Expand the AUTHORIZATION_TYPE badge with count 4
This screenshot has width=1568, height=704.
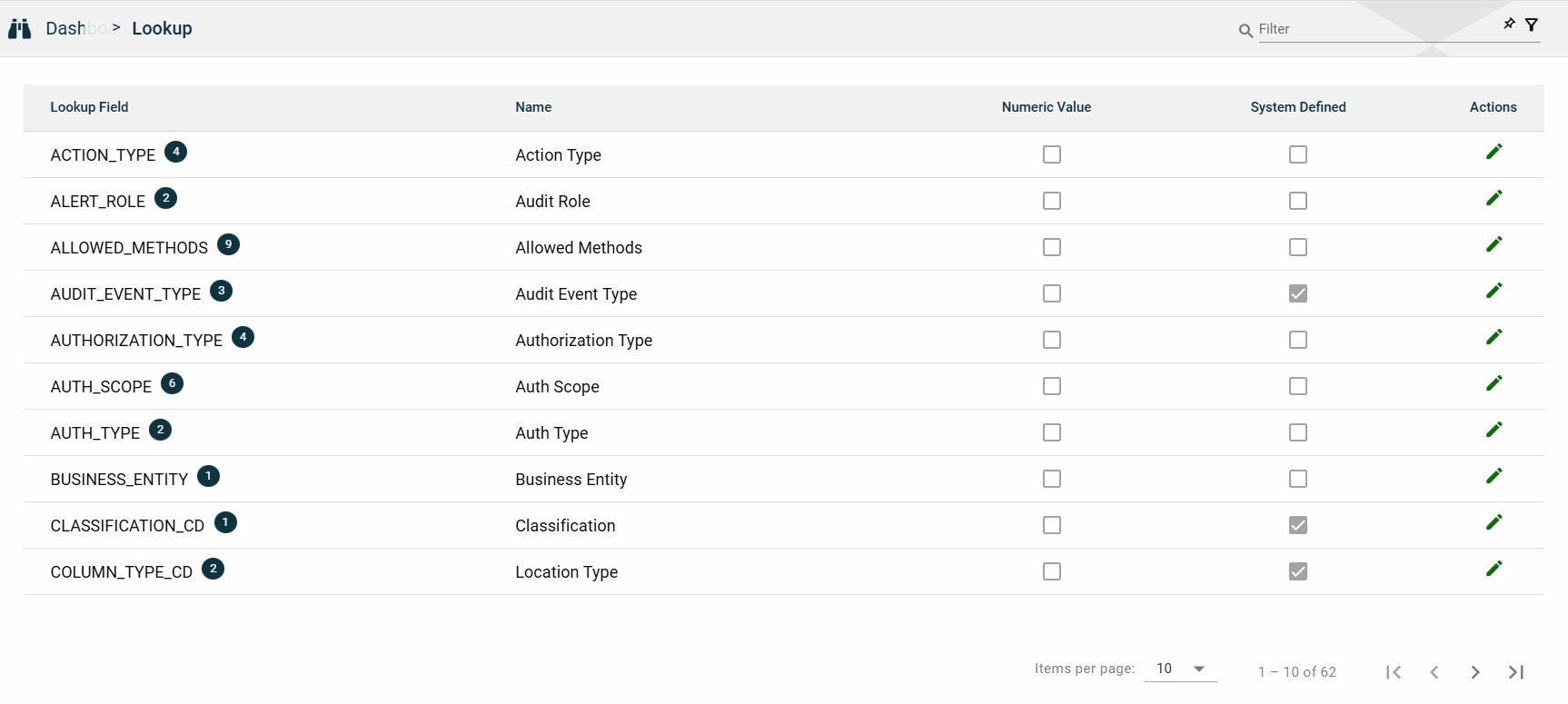[243, 337]
